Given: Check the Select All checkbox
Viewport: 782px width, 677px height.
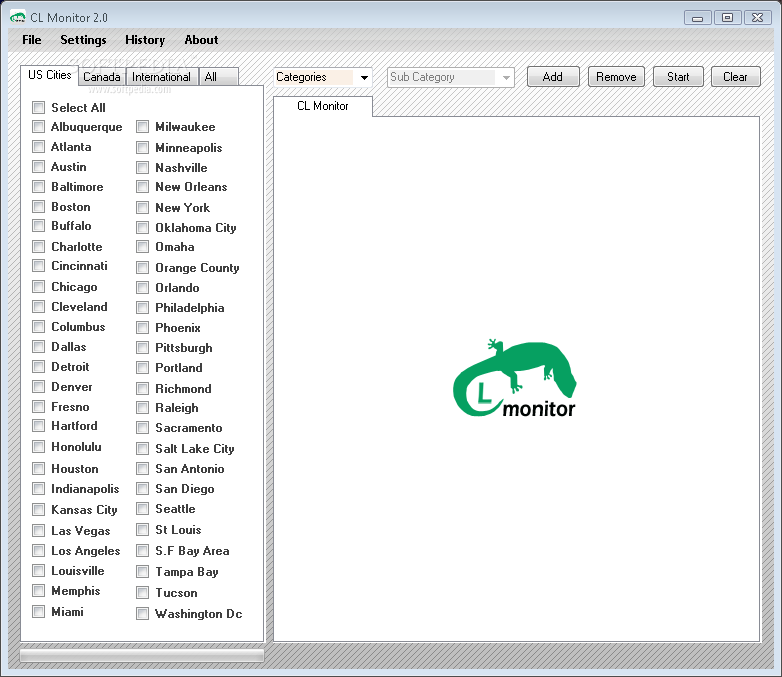Looking at the screenshot, I should (x=38, y=108).
